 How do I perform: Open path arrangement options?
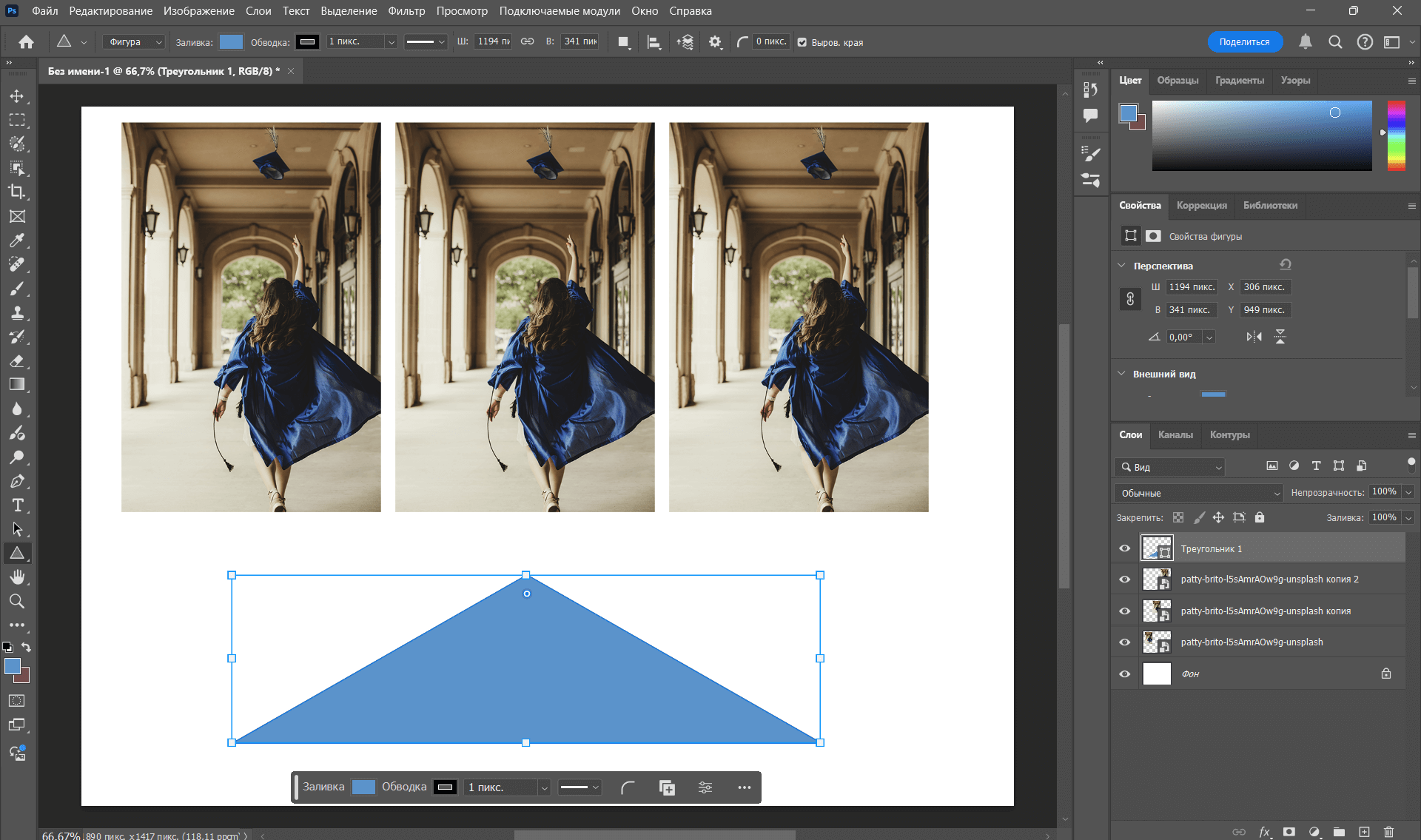coord(685,42)
